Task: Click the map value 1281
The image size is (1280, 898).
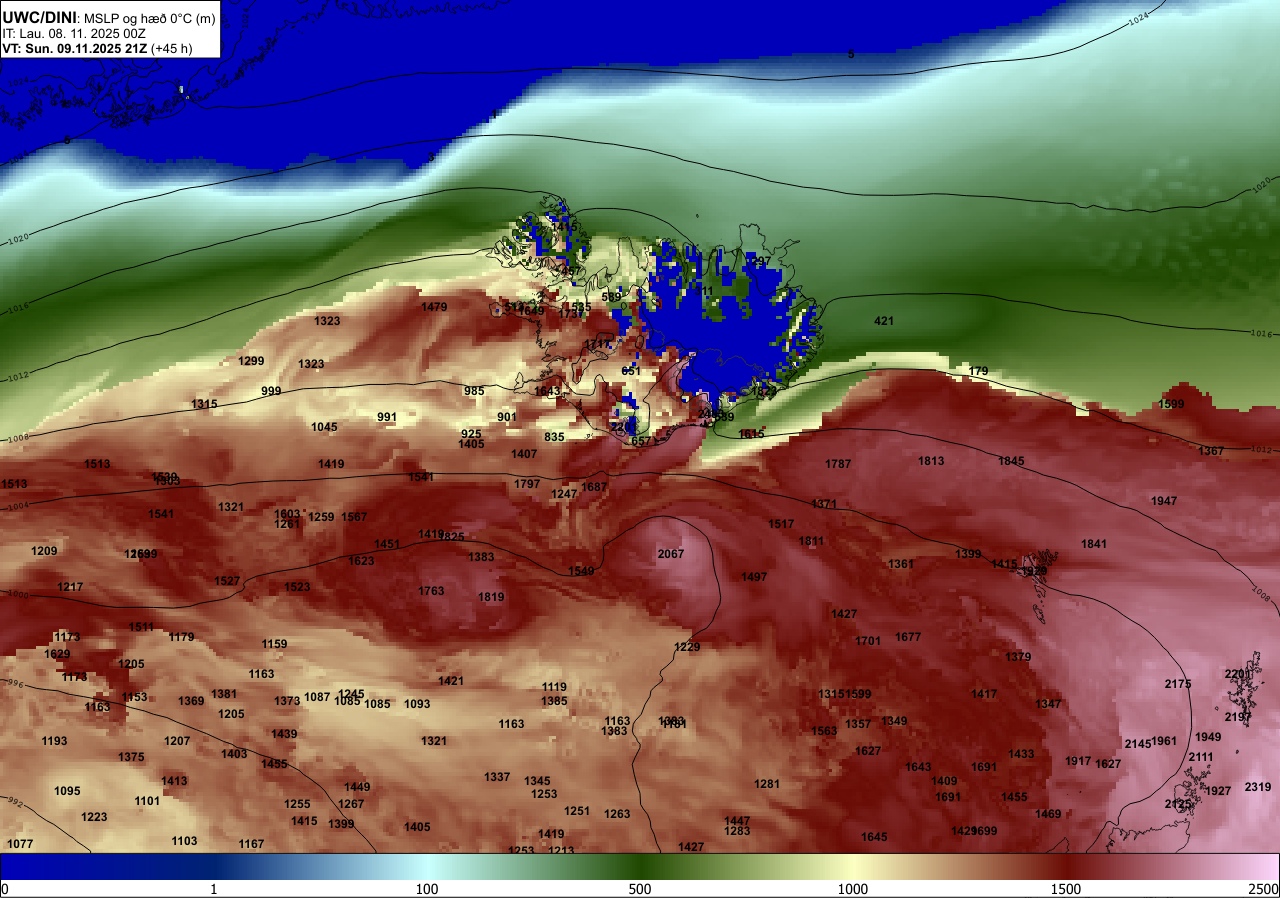Action: tap(767, 784)
